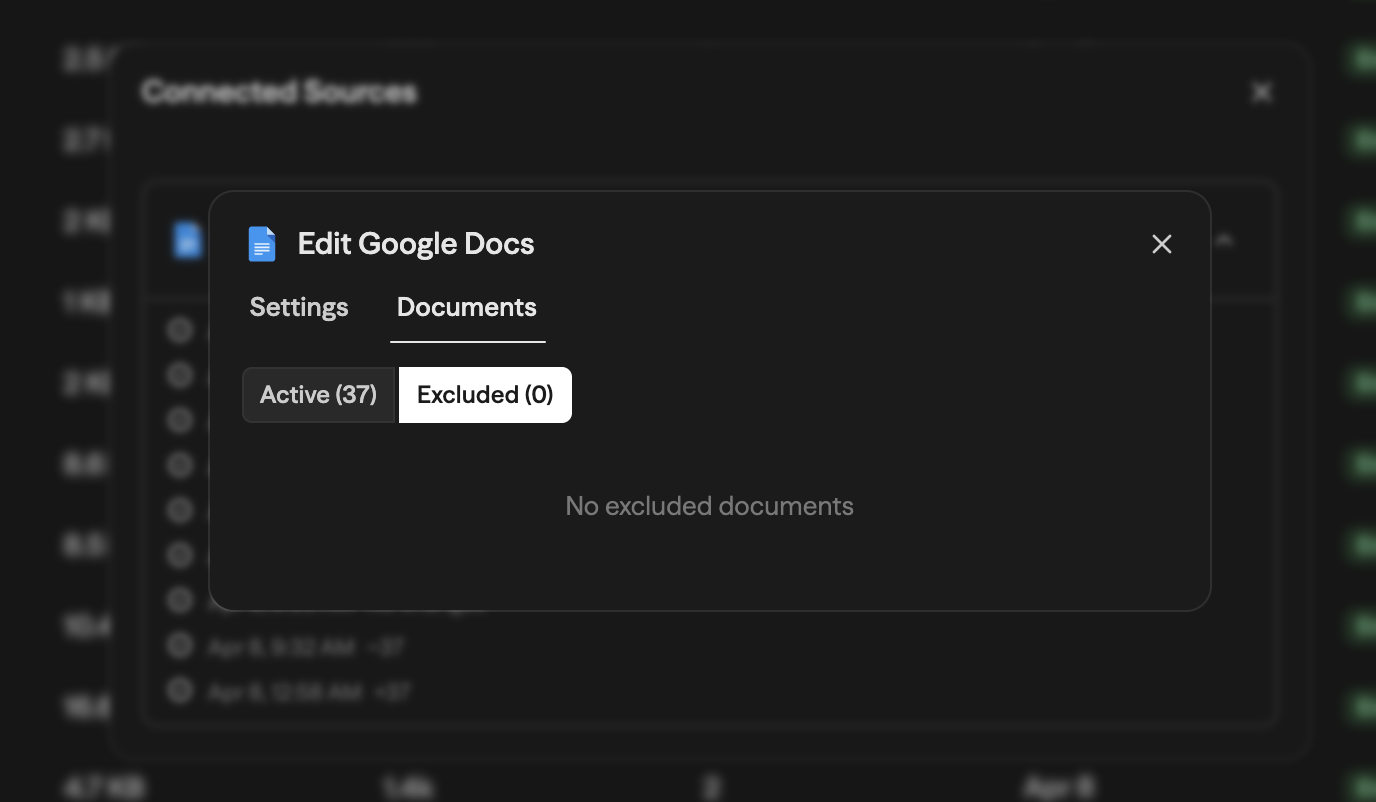Click the "No excluded documents" message
This screenshot has width=1376, height=802.
pyautogui.click(x=709, y=506)
